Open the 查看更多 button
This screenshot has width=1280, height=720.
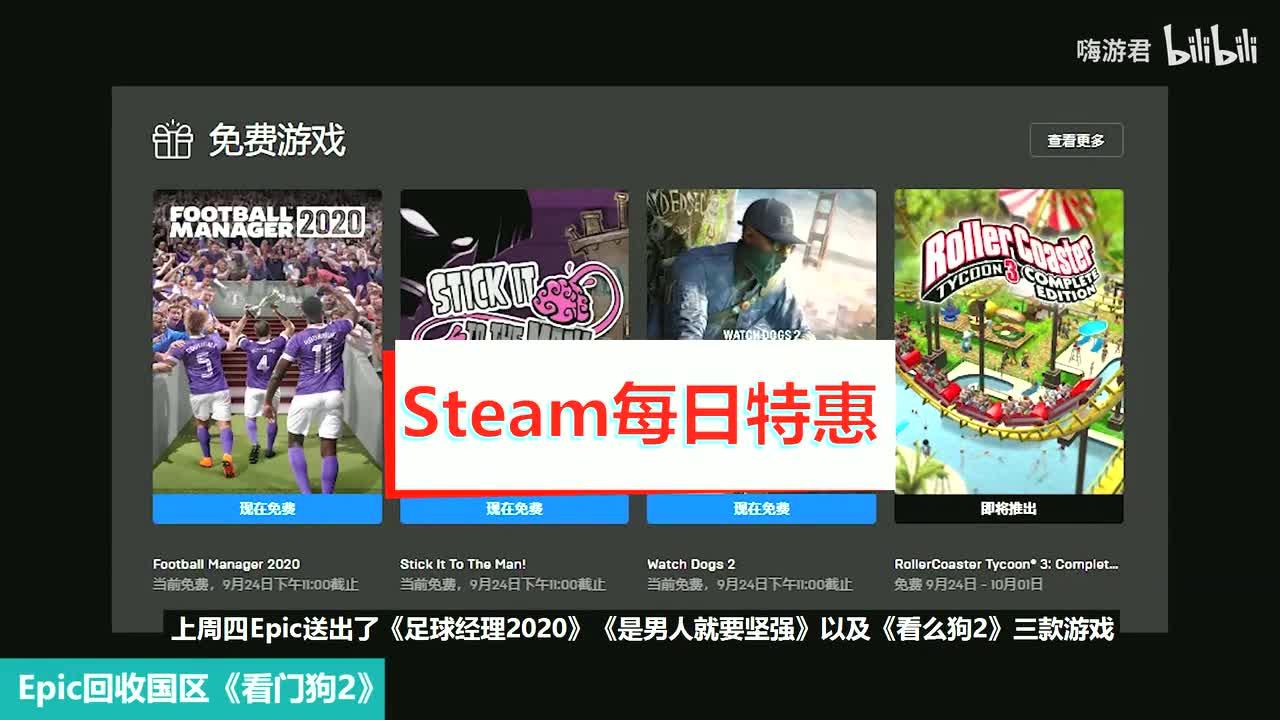click(1076, 141)
